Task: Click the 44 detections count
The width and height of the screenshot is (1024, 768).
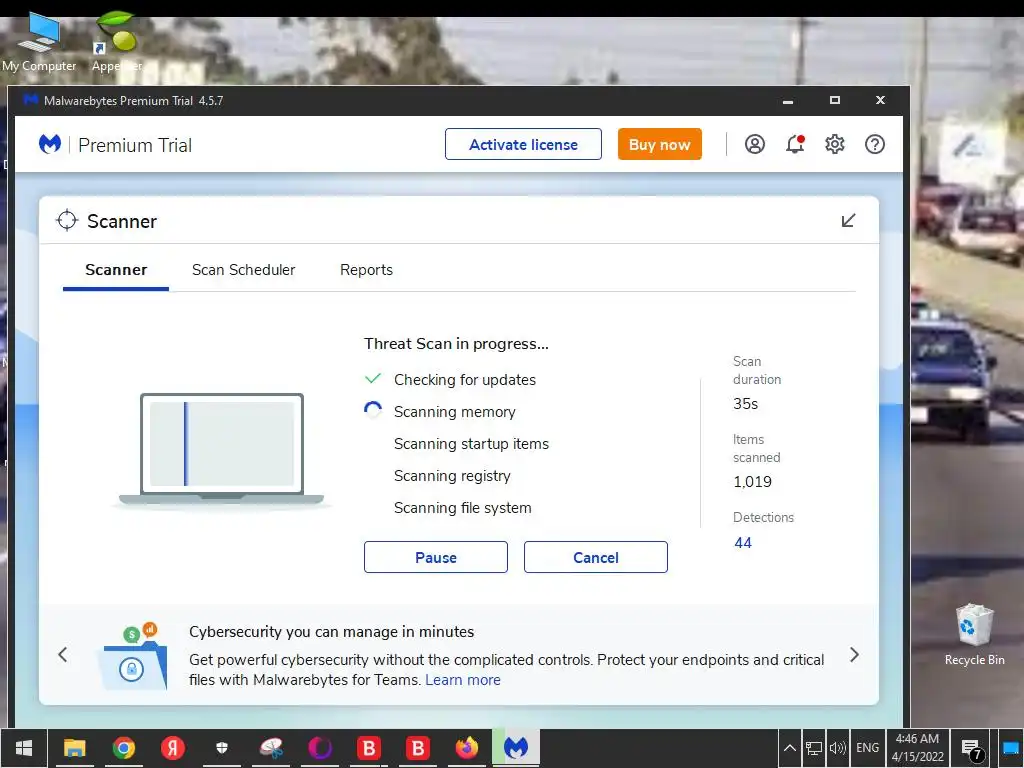Action: click(x=743, y=543)
